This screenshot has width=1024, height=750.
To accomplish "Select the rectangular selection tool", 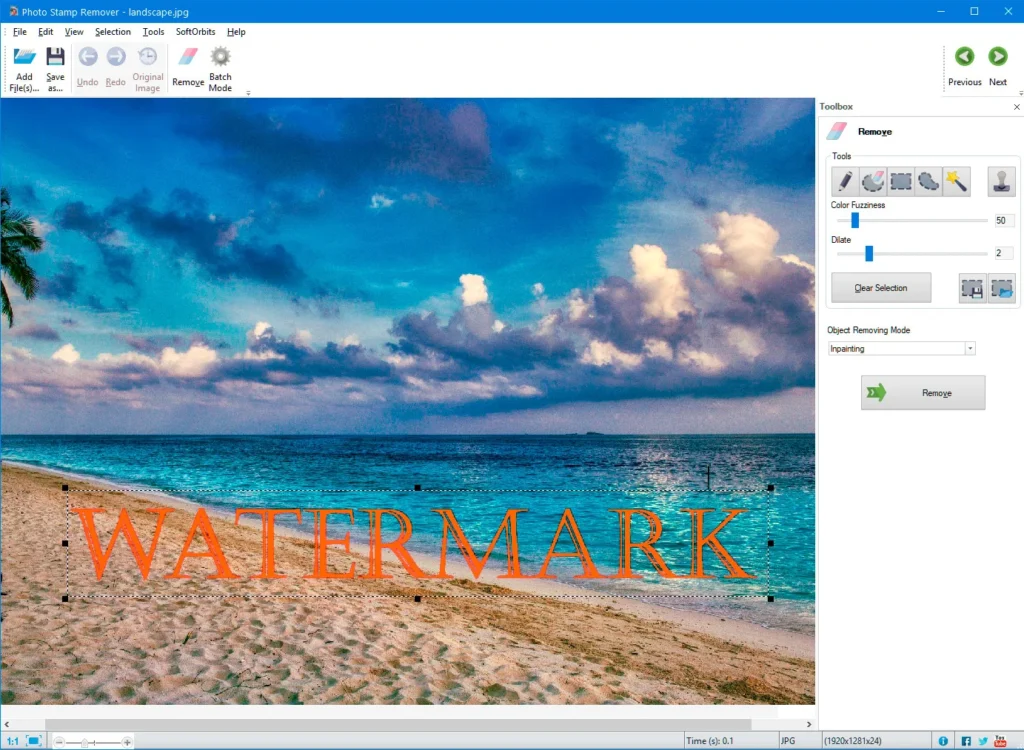I will tap(901, 181).
